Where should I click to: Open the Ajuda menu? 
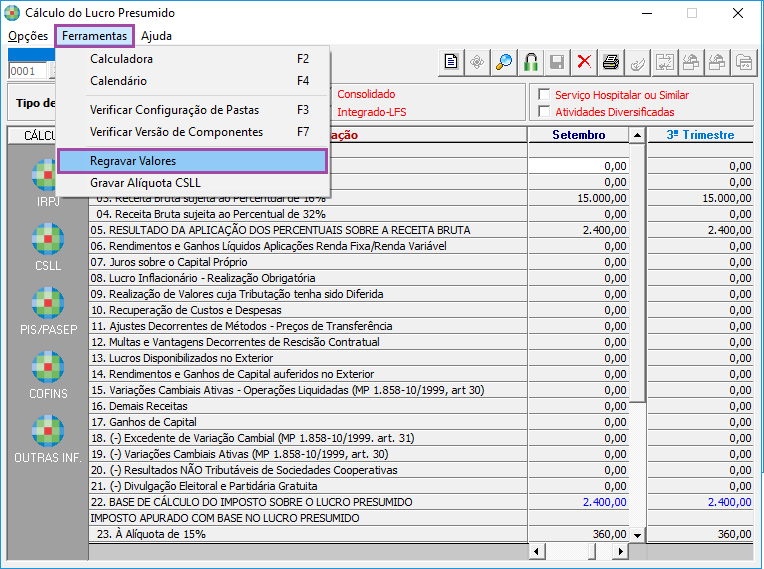tap(156, 36)
